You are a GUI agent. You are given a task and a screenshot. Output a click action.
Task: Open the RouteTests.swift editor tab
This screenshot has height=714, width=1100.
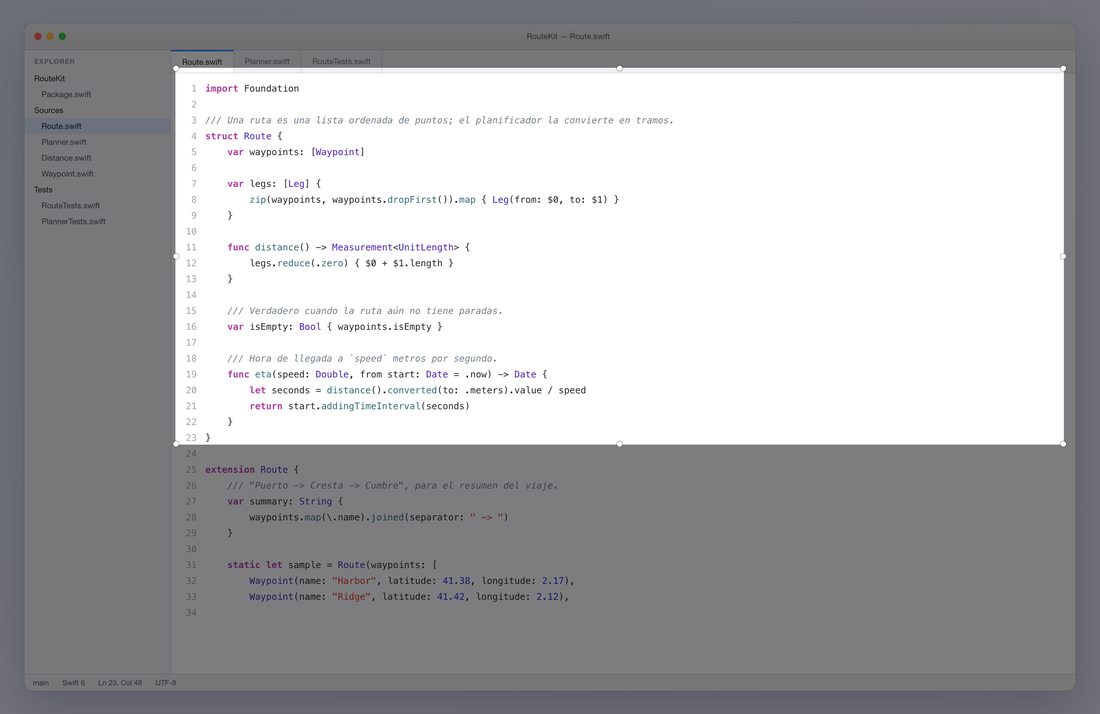pos(341,61)
